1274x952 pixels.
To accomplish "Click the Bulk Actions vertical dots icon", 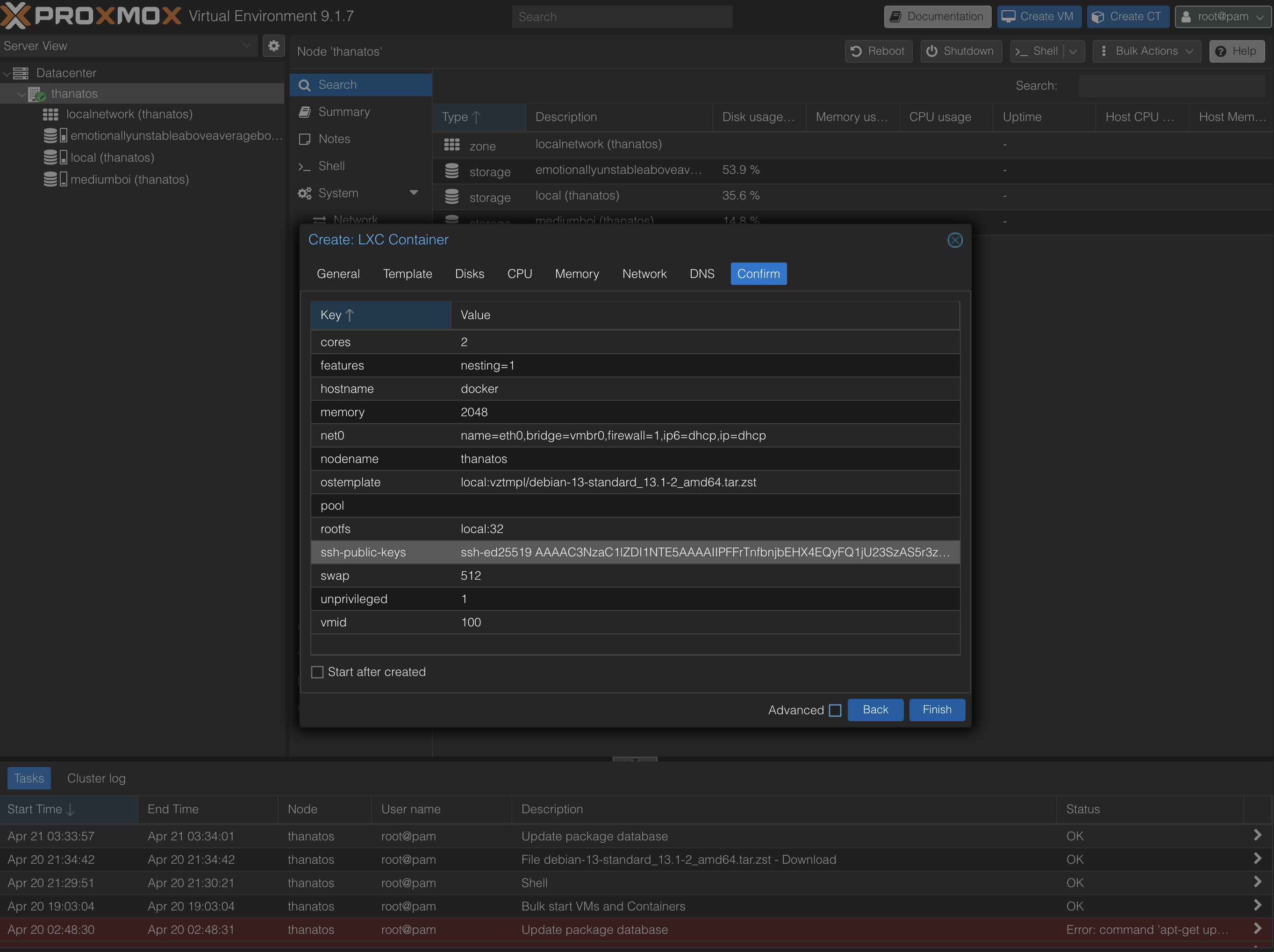I will (1103, 51).
